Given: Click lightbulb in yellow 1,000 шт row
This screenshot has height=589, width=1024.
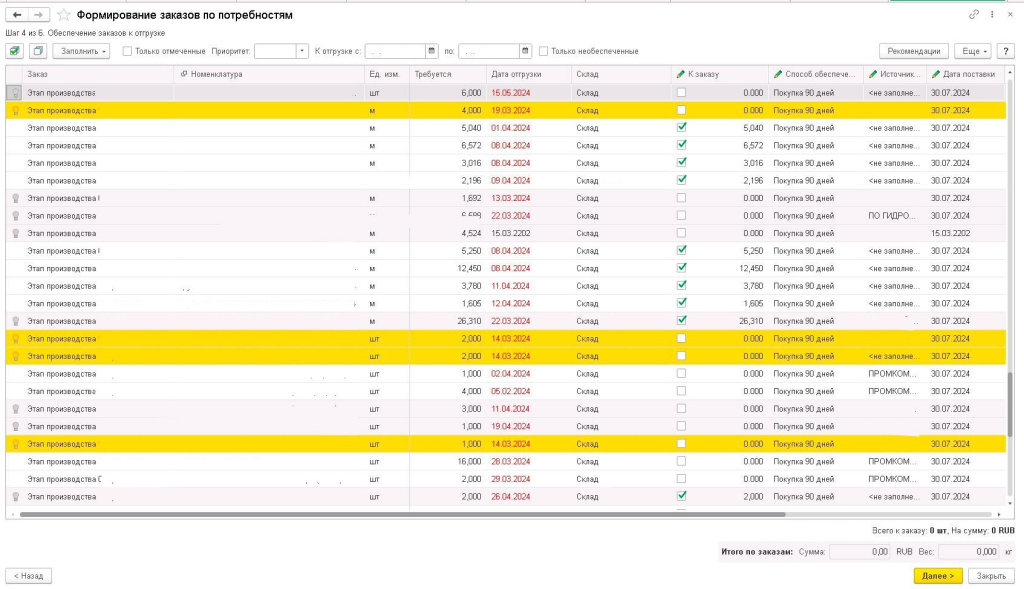Looking at the screenshot, I should (x=16, y=444).
